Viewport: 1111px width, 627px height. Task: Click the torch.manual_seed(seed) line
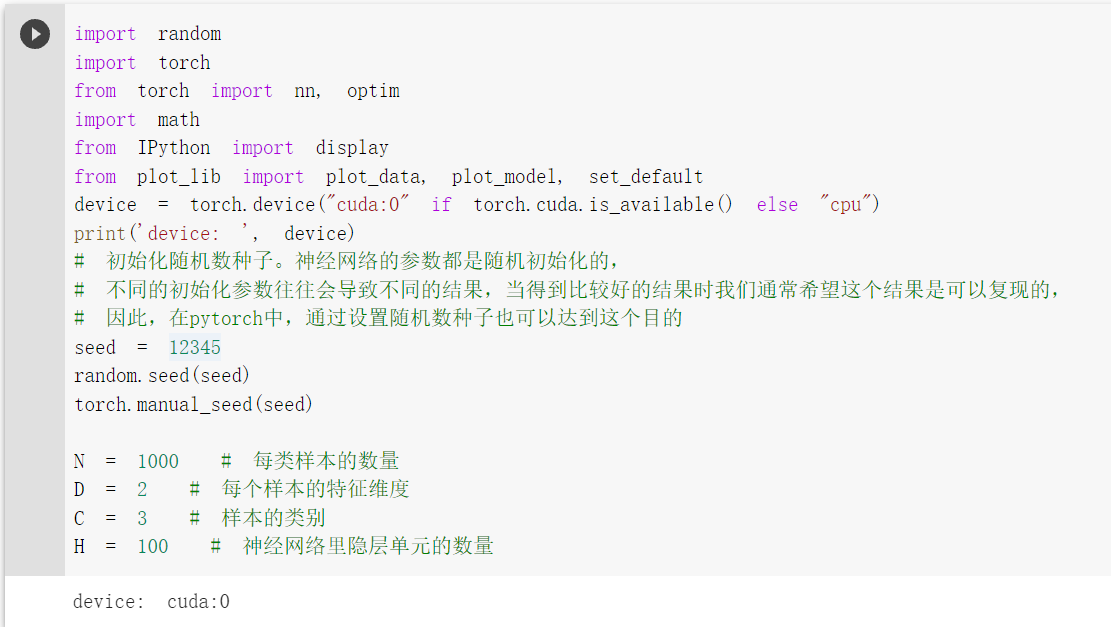(x=193, y=405)
